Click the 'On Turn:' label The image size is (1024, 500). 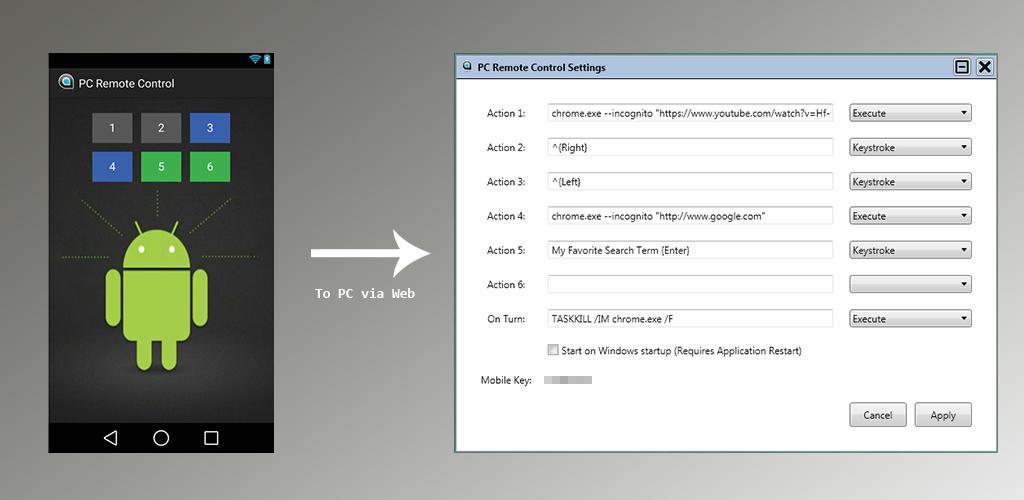pyautogui.click(x=506, y=319)
